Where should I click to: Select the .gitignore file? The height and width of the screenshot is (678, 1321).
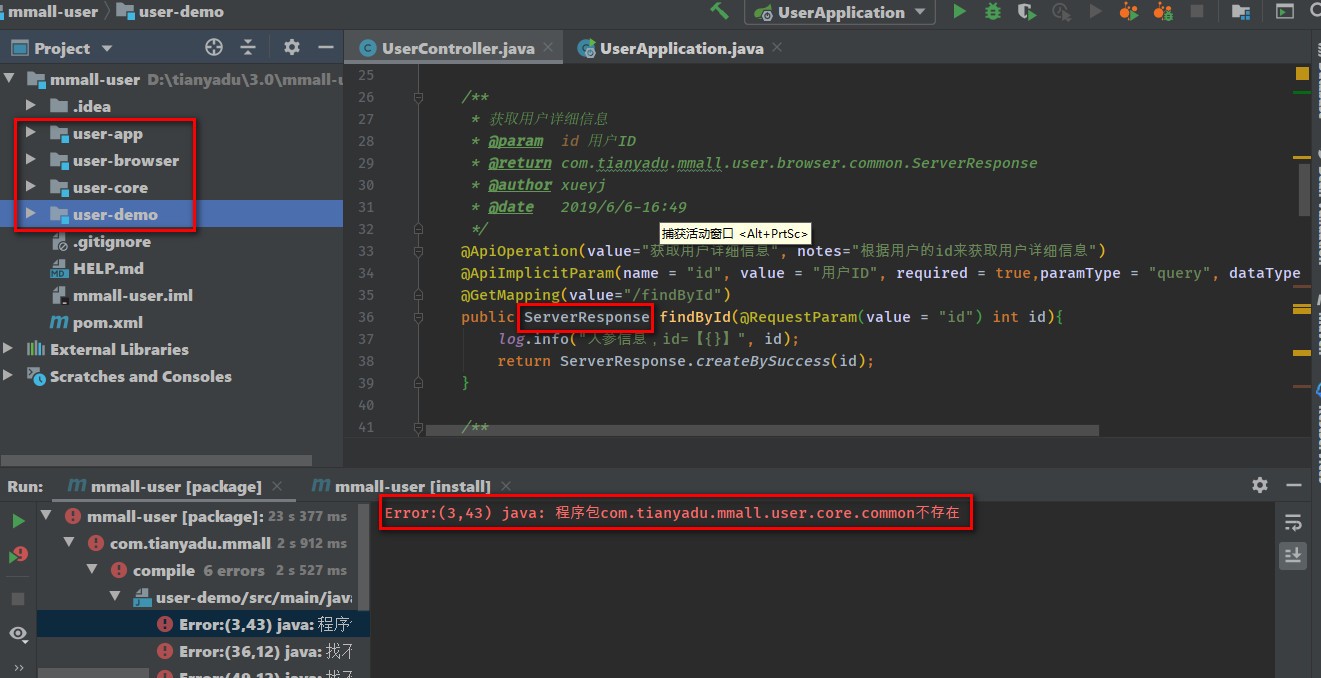[112, 241]
